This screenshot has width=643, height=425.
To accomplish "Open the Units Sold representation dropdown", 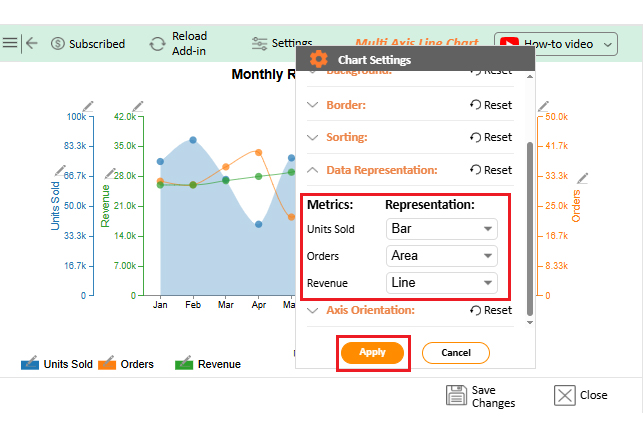I will point(441,229).
